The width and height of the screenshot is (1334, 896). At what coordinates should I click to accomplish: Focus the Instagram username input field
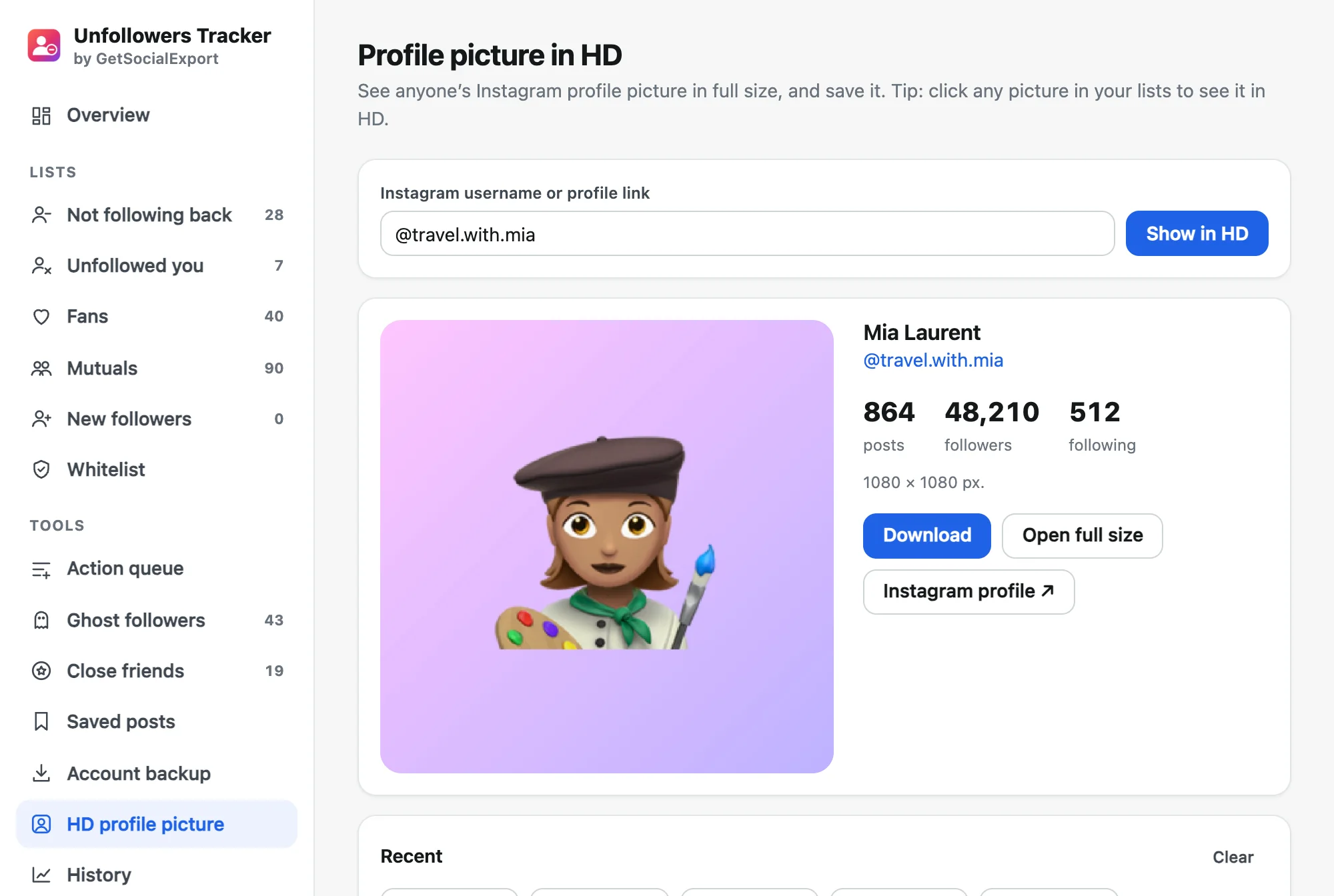pos(747,233)
